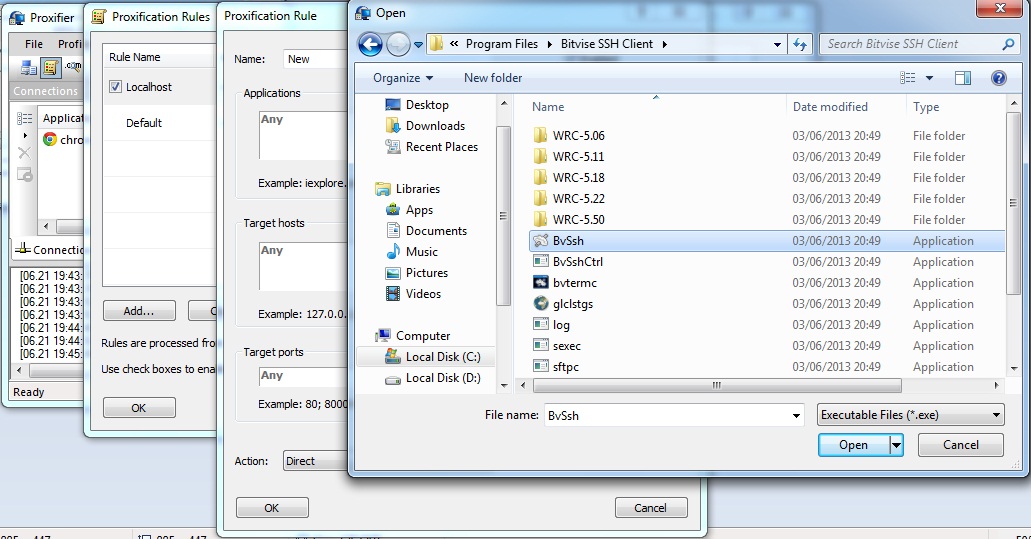
Task: Create a New folder
Action: pyautogui.click(x=493, y=78)
